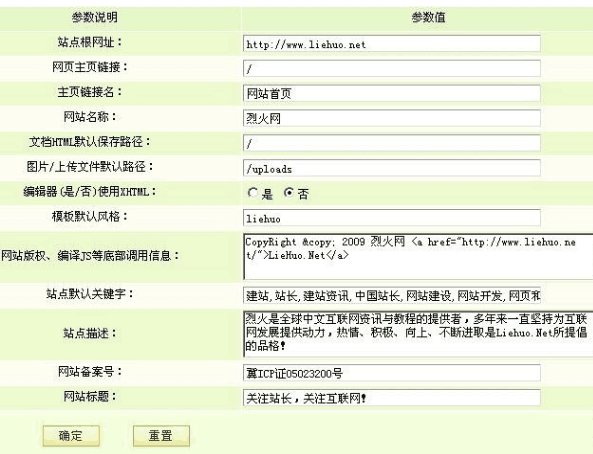This screenshot has height=454, width=593.
Task: Click the 网站名称 field with 烈火网
Action: [392, 118]
